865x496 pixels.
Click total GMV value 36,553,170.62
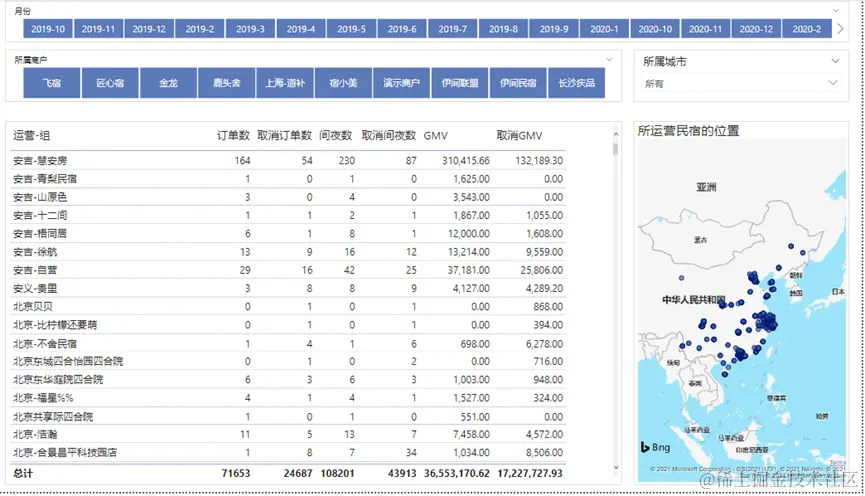click(457, 473)
